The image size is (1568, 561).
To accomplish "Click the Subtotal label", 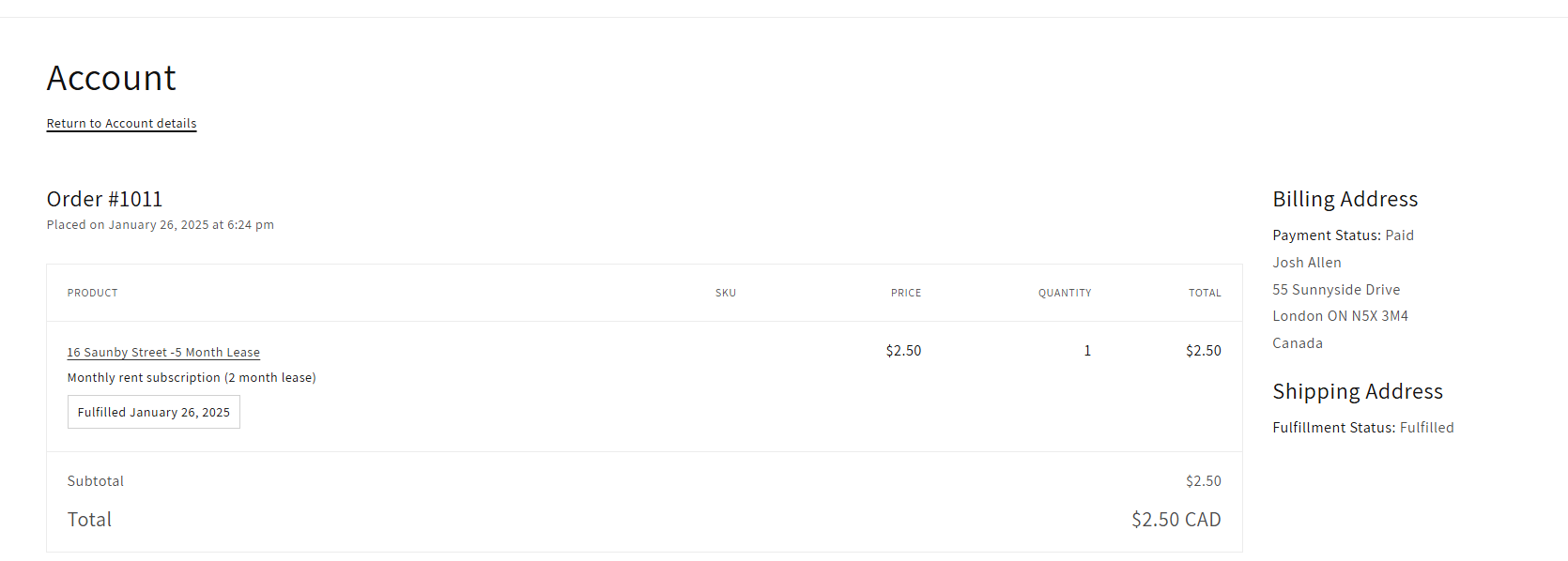I will (95, 481).
